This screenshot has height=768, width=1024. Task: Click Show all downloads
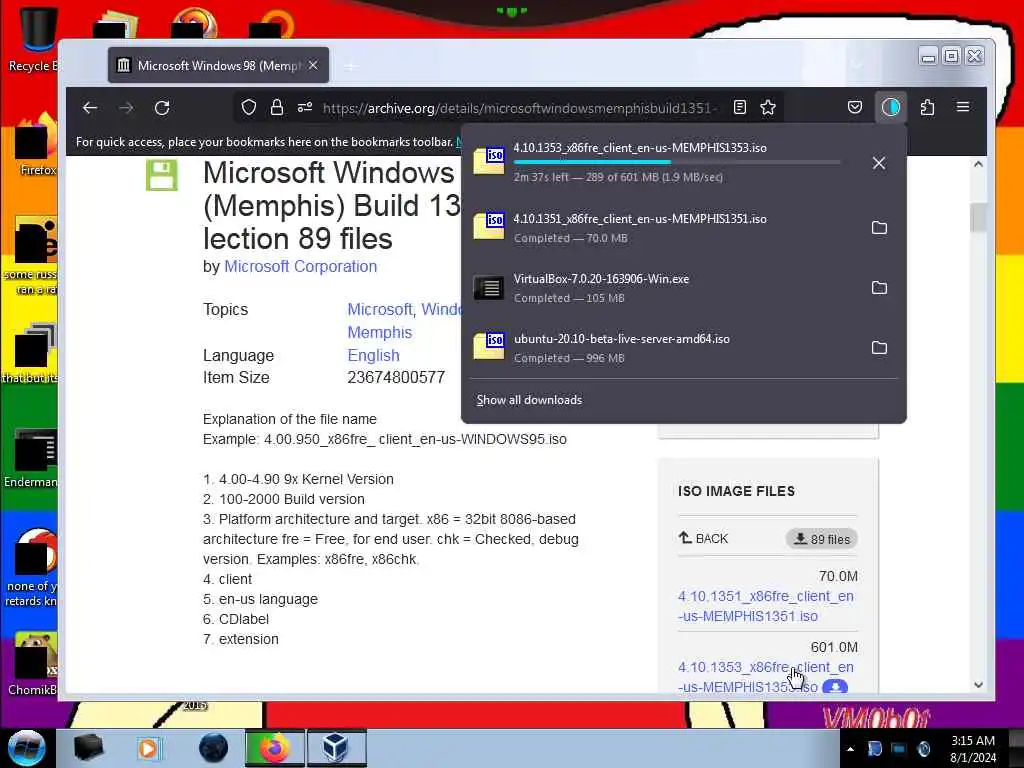point(529,400)
